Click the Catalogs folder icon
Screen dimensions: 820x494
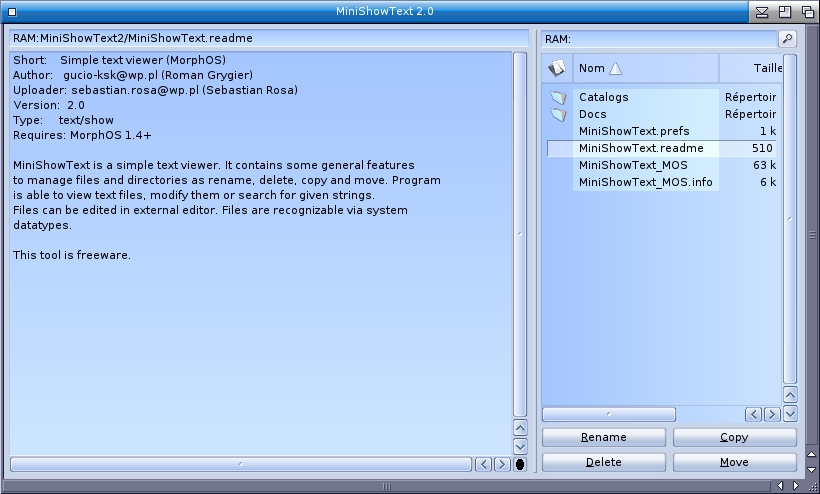point(558,97)
